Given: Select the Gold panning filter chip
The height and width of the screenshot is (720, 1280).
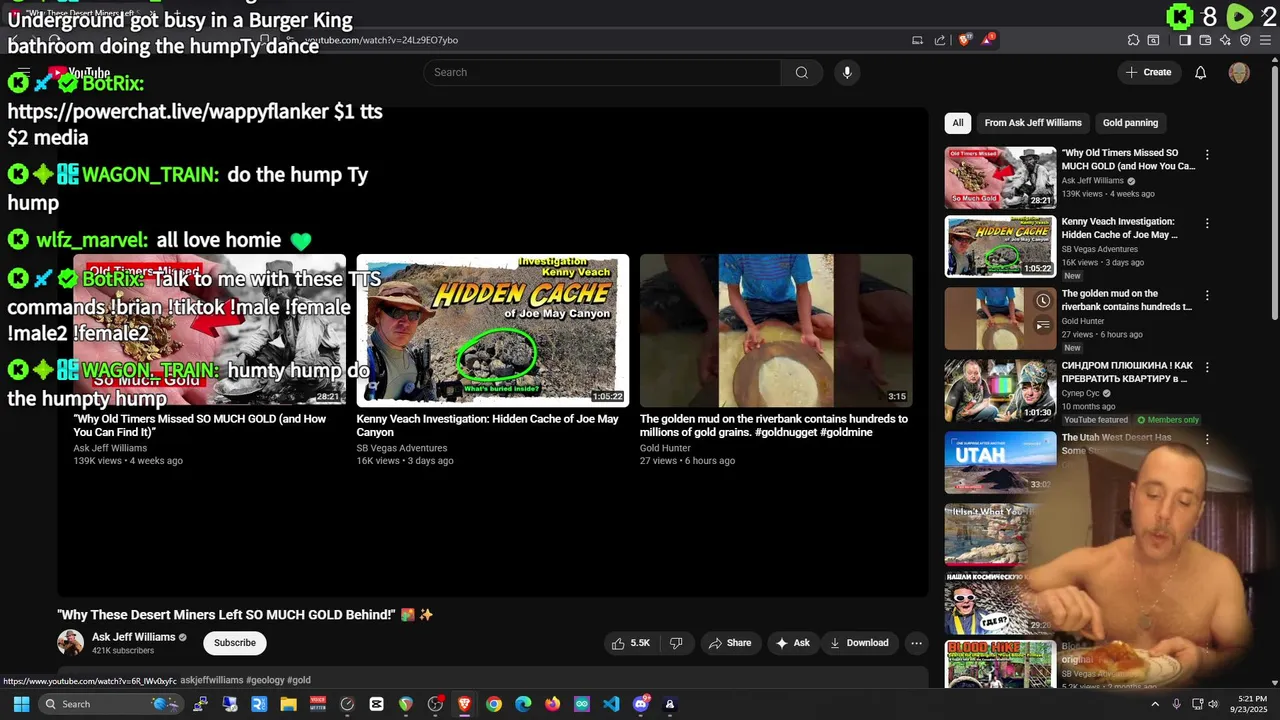Looking at the screenshot, I should tap(1130, 123).
